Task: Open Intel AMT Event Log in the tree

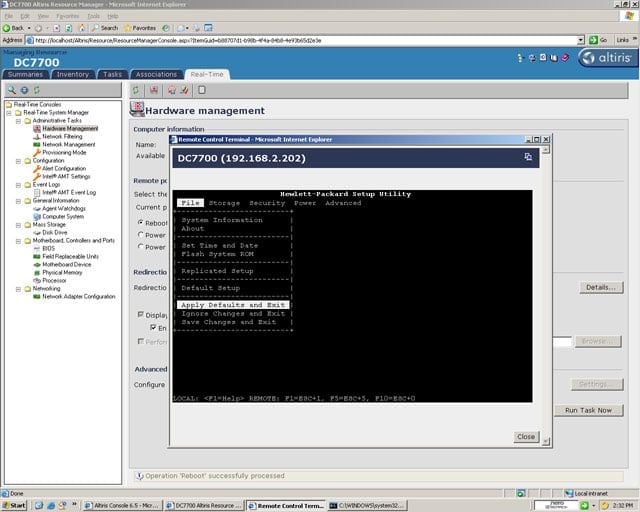Action: coord(69,192)
